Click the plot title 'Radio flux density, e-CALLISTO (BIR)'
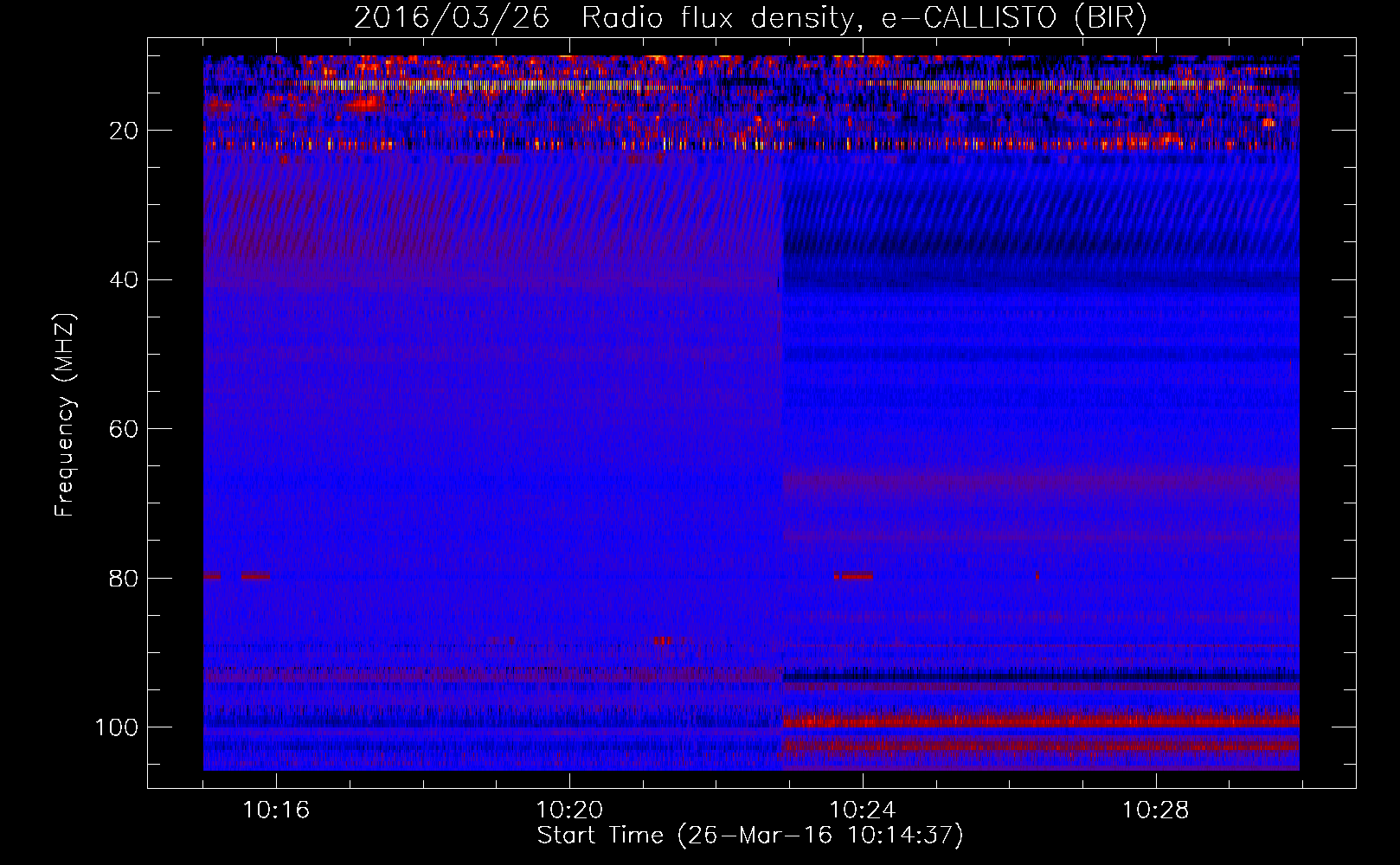The width and height of the screenshot is (1400, 865). 864,17
